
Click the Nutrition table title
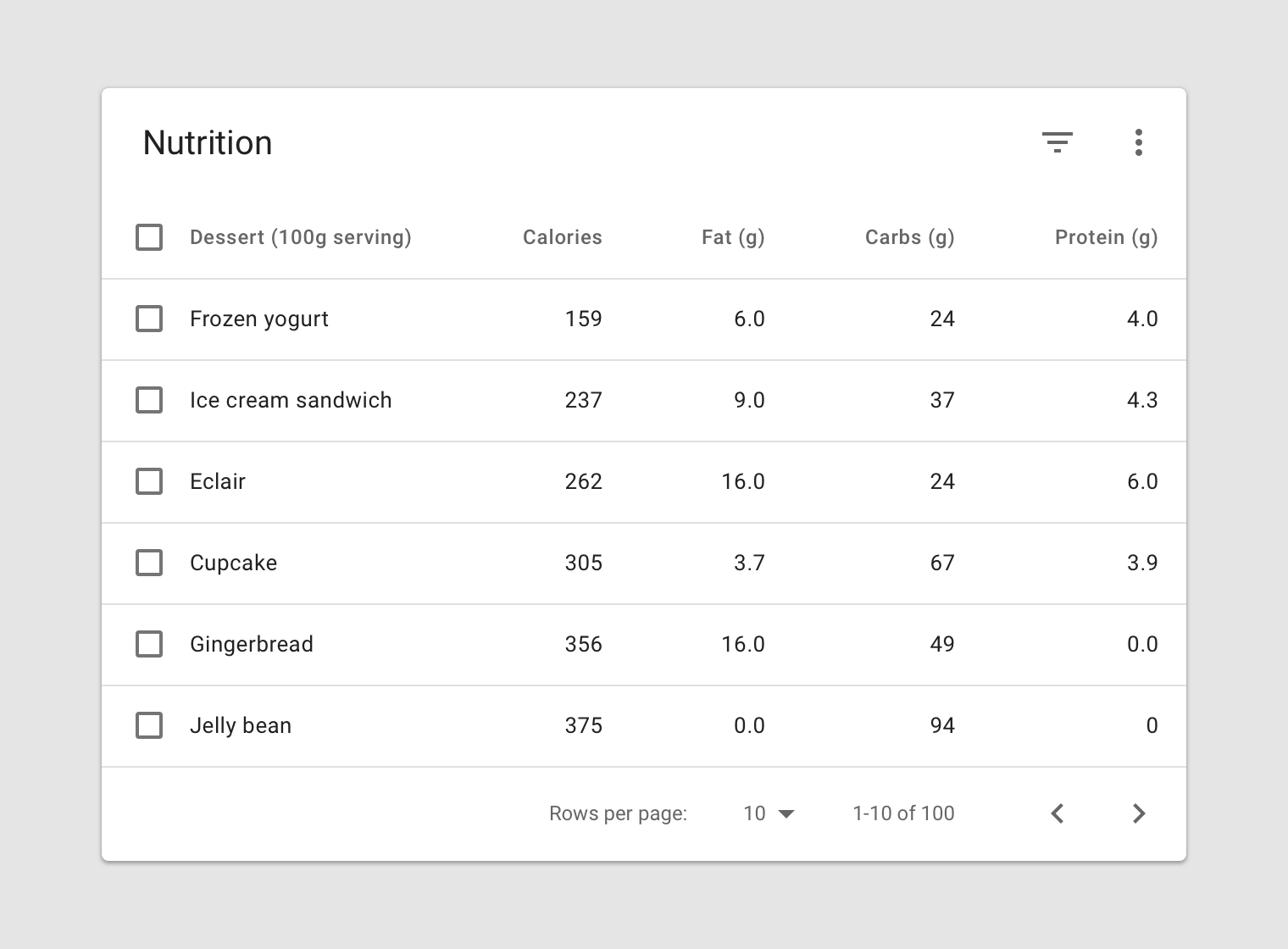(x=208, y=142)
